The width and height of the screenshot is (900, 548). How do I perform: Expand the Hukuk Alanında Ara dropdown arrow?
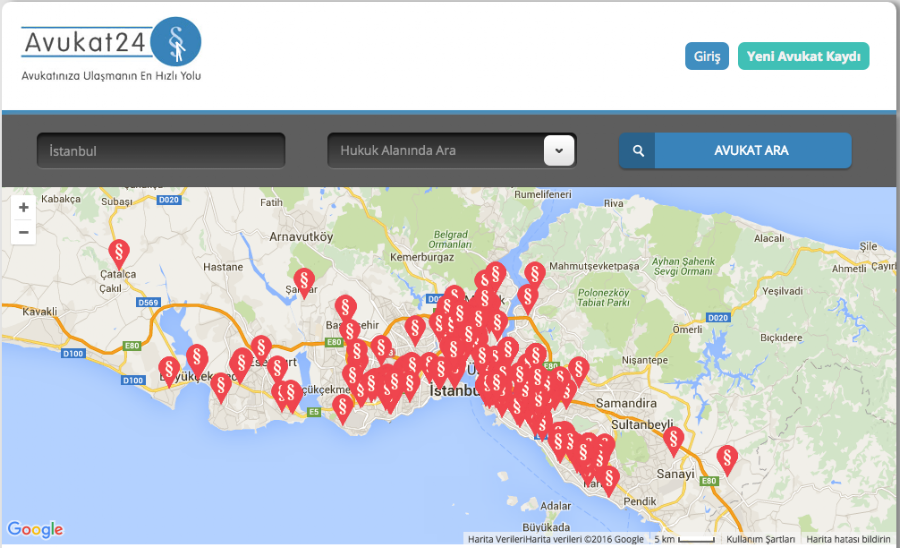point(558,151)
